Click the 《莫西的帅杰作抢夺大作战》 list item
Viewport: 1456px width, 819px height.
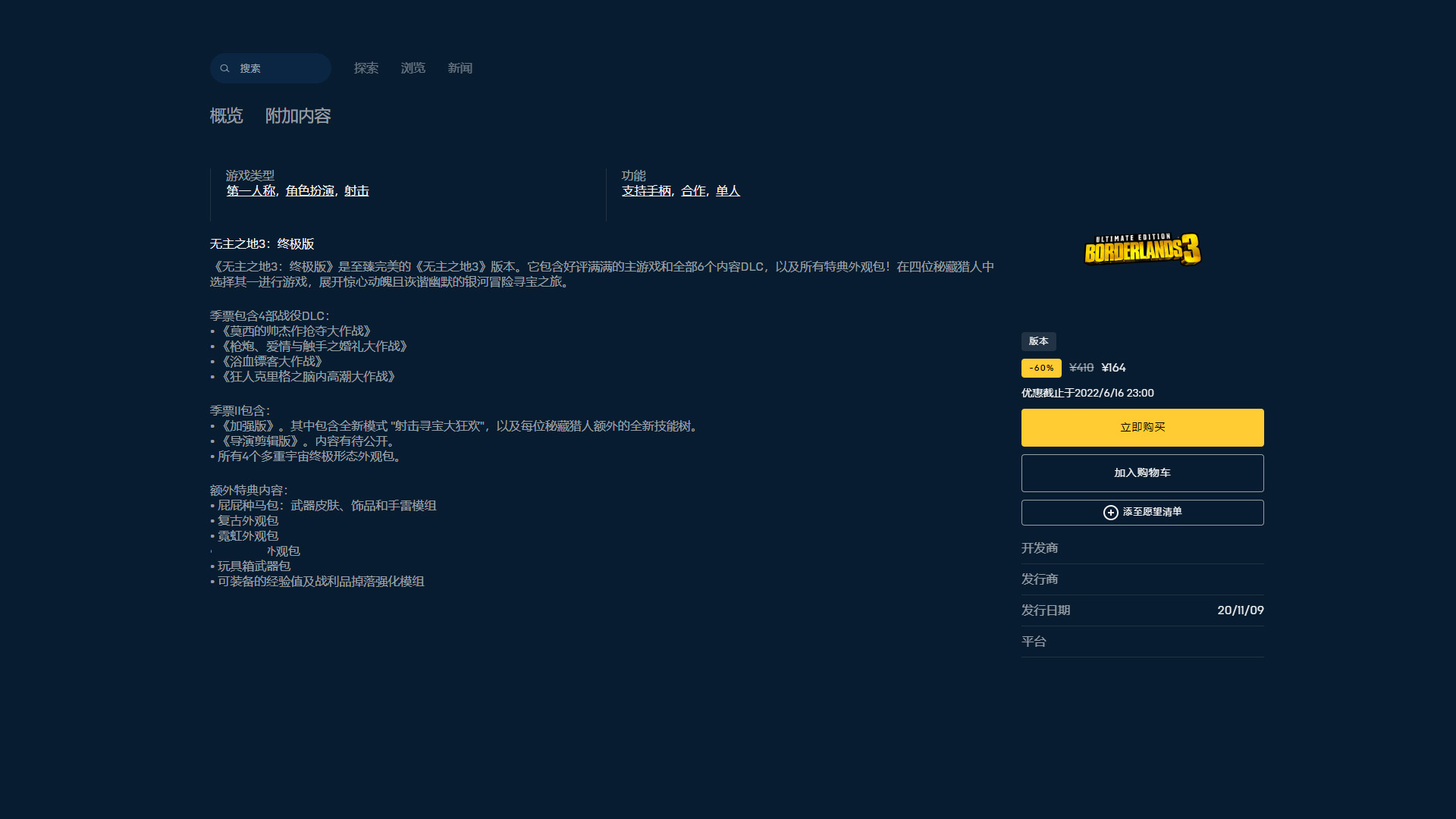pyautogui.click(x=291, y=331)
